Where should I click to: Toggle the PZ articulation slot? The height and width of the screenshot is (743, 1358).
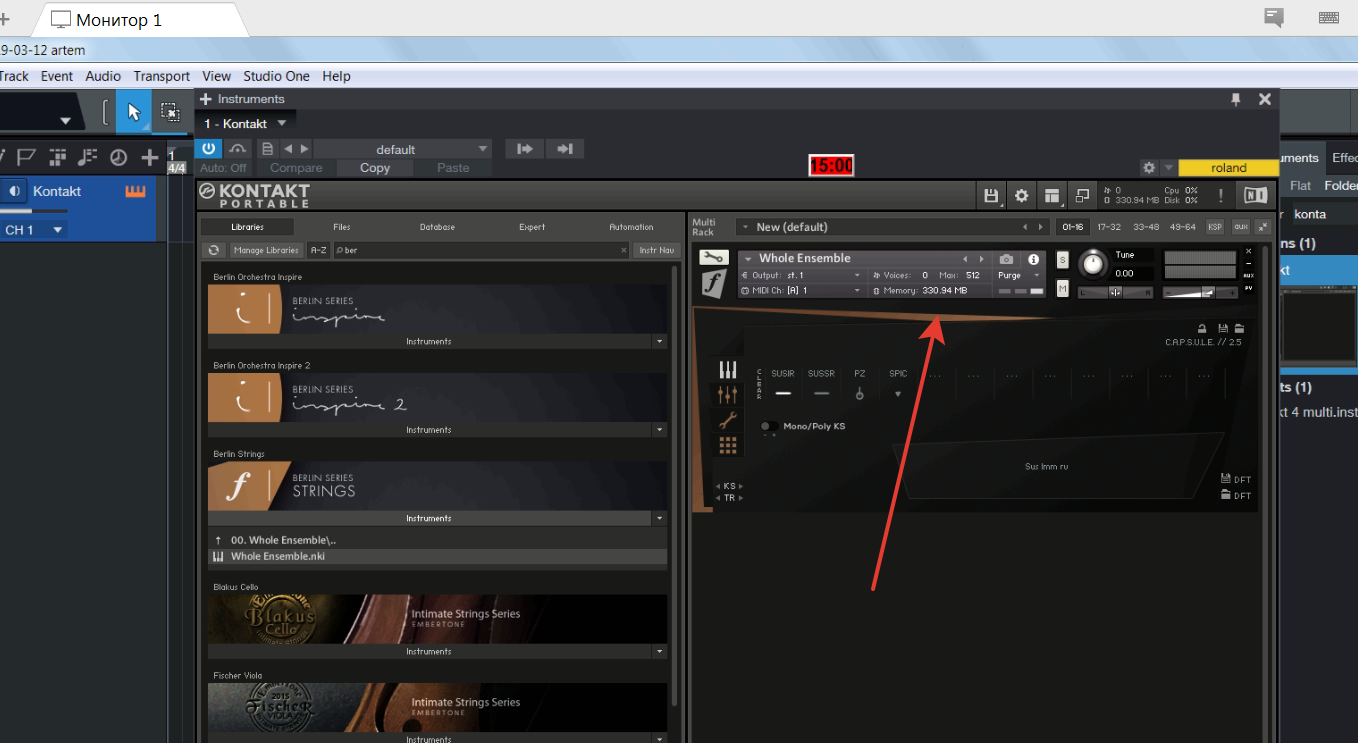859,393
